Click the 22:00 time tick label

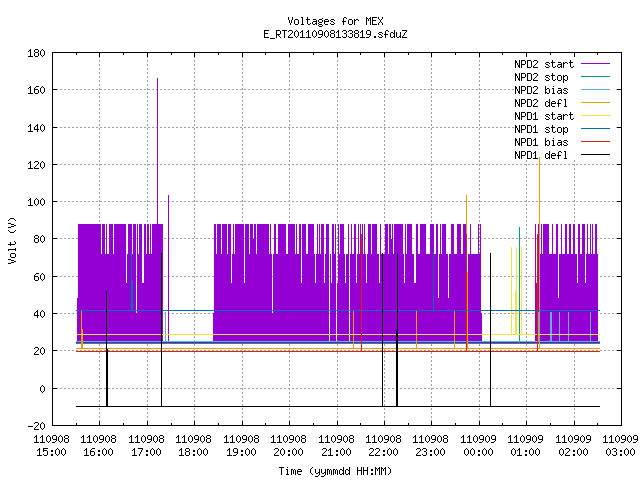pos(383,452)
